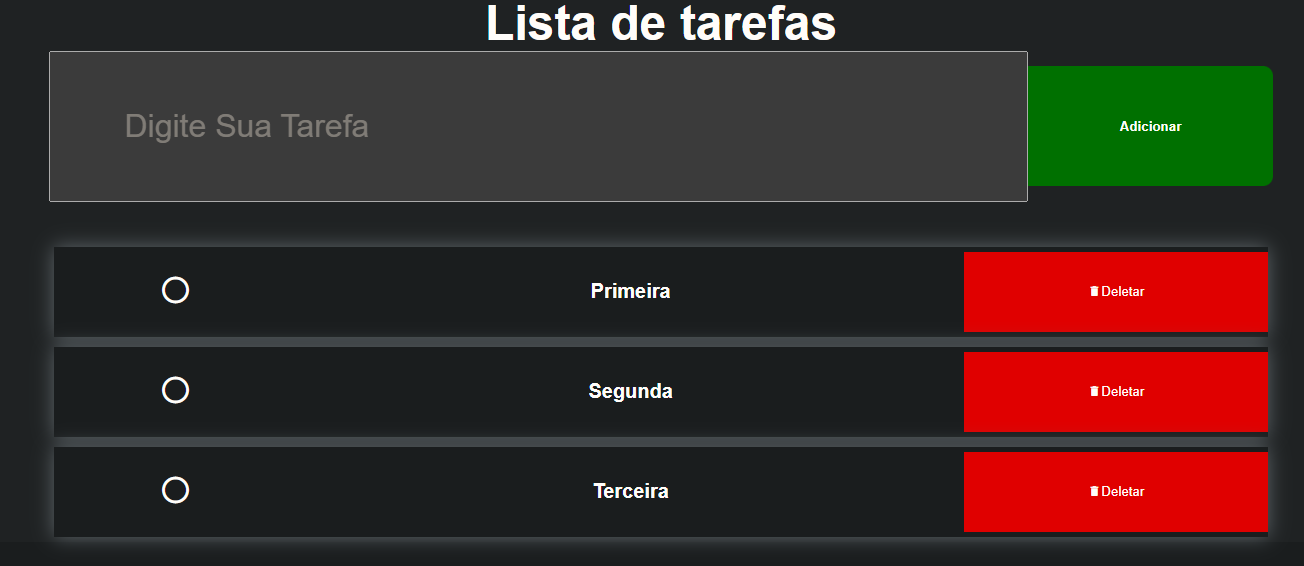The height and width of the screenshot is (566, 1304).
Task: Select the Segunda task label
Action: 630,391
